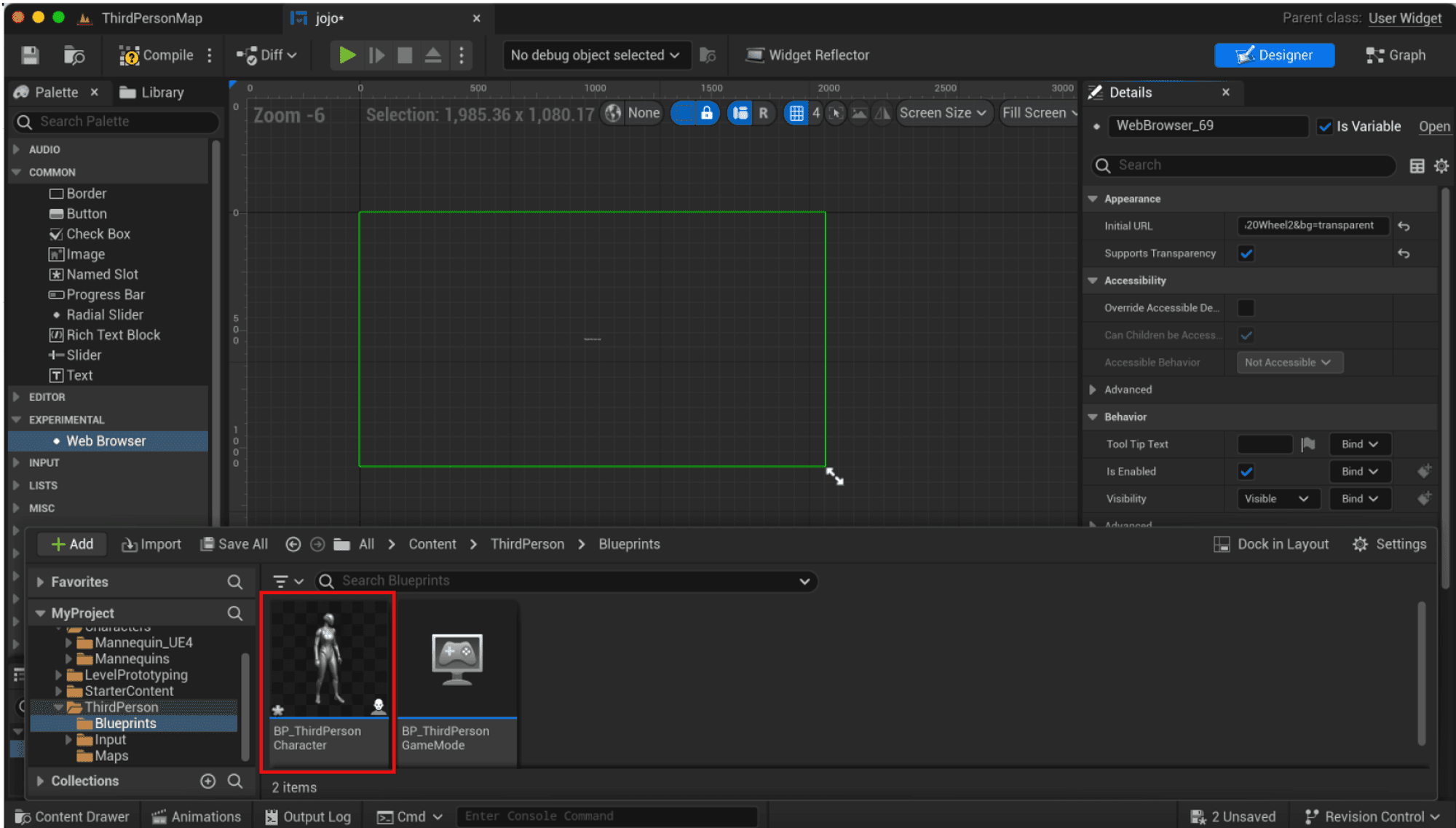
Task: Open Details settings gear icon
Action: 1441,166
